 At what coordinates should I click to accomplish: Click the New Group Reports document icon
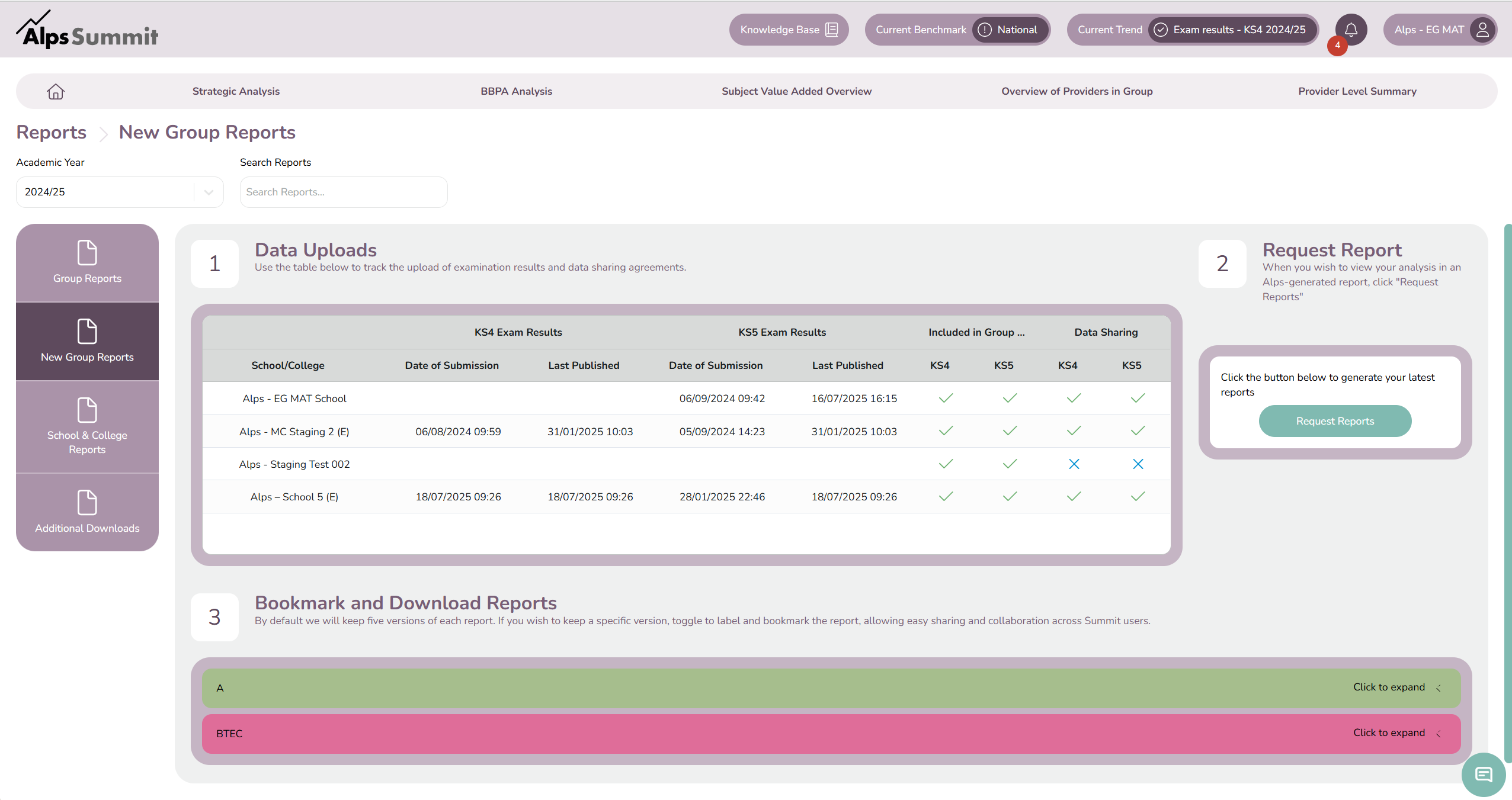[x=87, y=332]
